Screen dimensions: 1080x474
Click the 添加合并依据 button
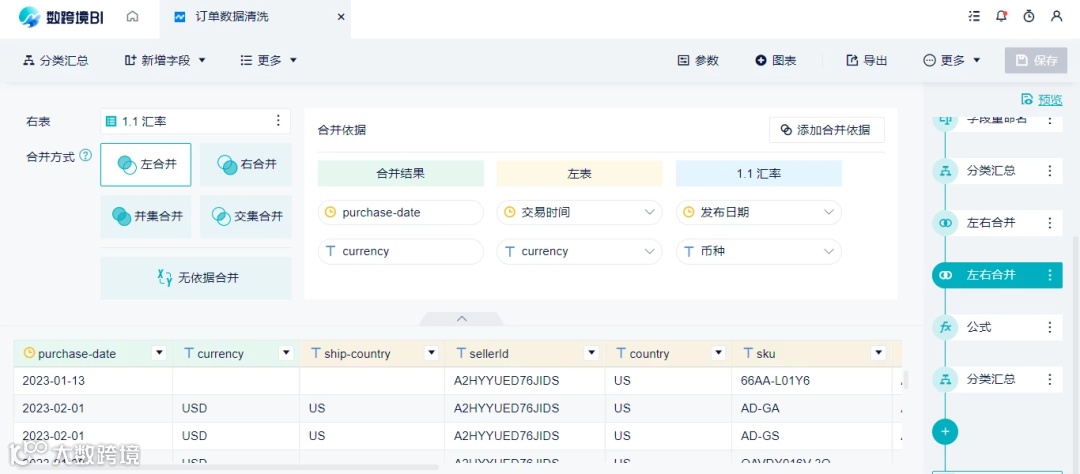tap(827, 130)
